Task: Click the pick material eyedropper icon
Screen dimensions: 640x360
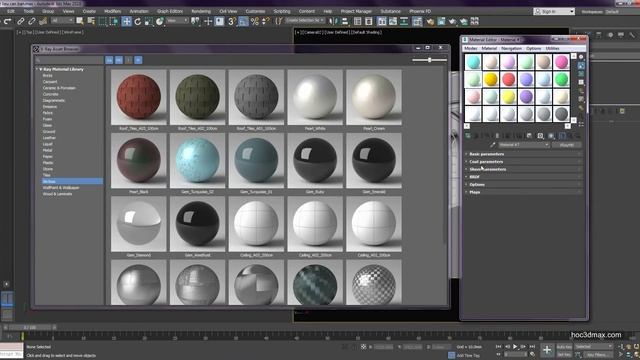Action: tap(493, 145)
